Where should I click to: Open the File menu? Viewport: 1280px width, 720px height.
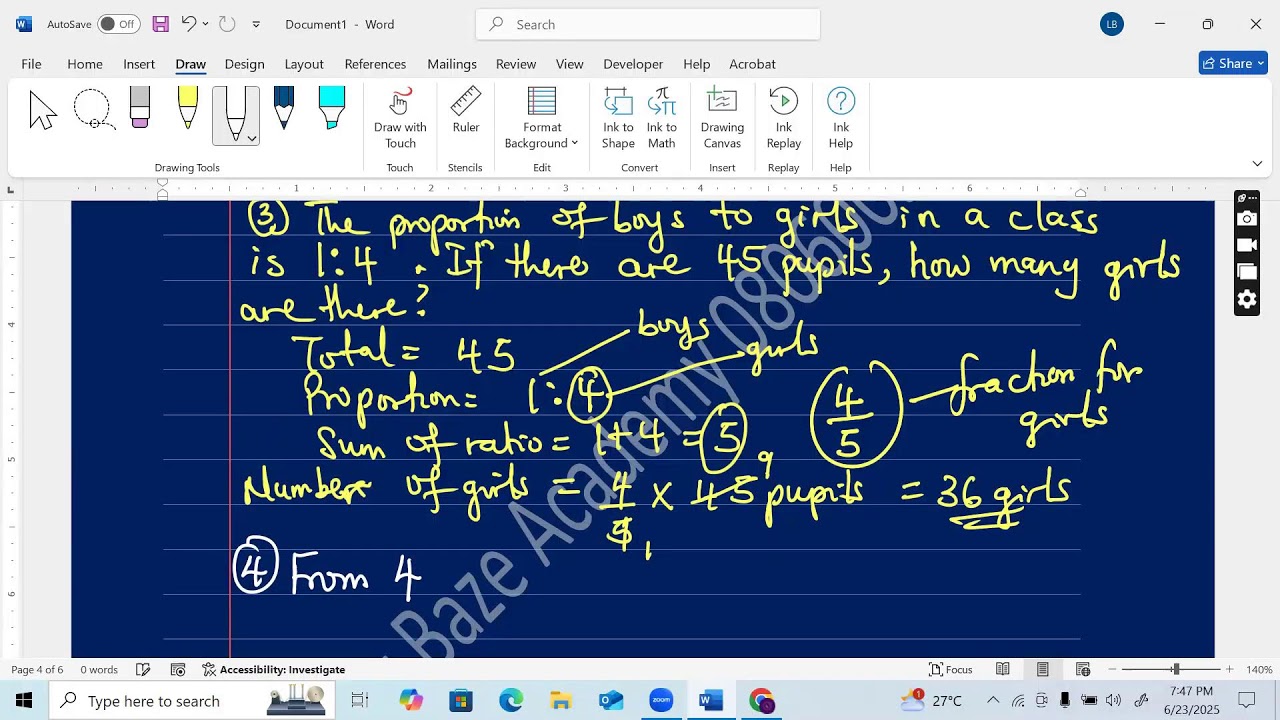[x=31, y=64]
